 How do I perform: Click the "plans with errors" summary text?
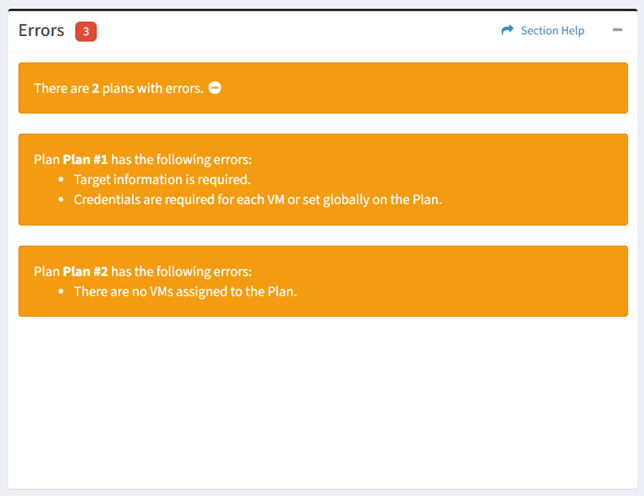pos(153,88)
